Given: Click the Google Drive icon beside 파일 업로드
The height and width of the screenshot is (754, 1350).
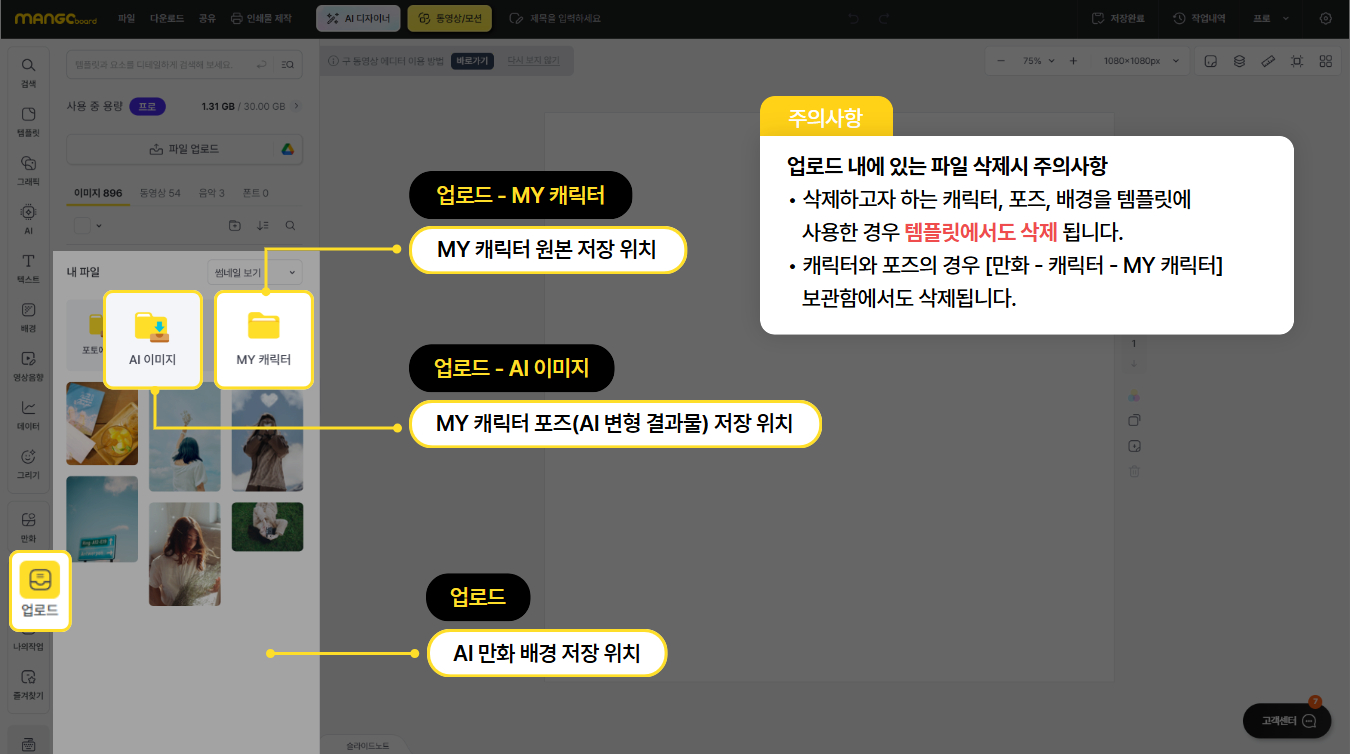Looking at the screenshot, I should click(286, 149).
